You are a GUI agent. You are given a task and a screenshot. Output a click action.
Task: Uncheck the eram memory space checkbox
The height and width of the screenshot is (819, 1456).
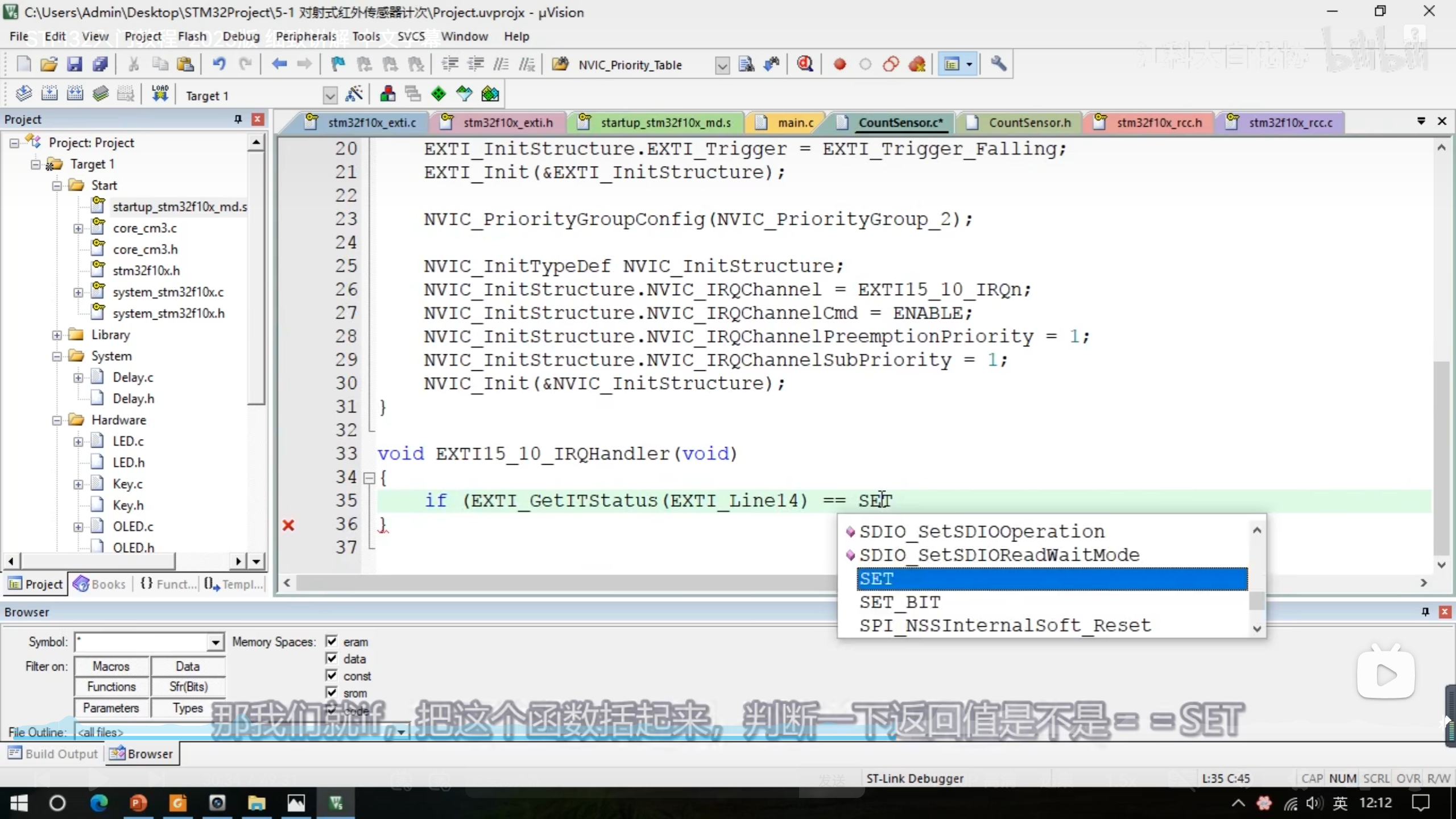[332, 641]
